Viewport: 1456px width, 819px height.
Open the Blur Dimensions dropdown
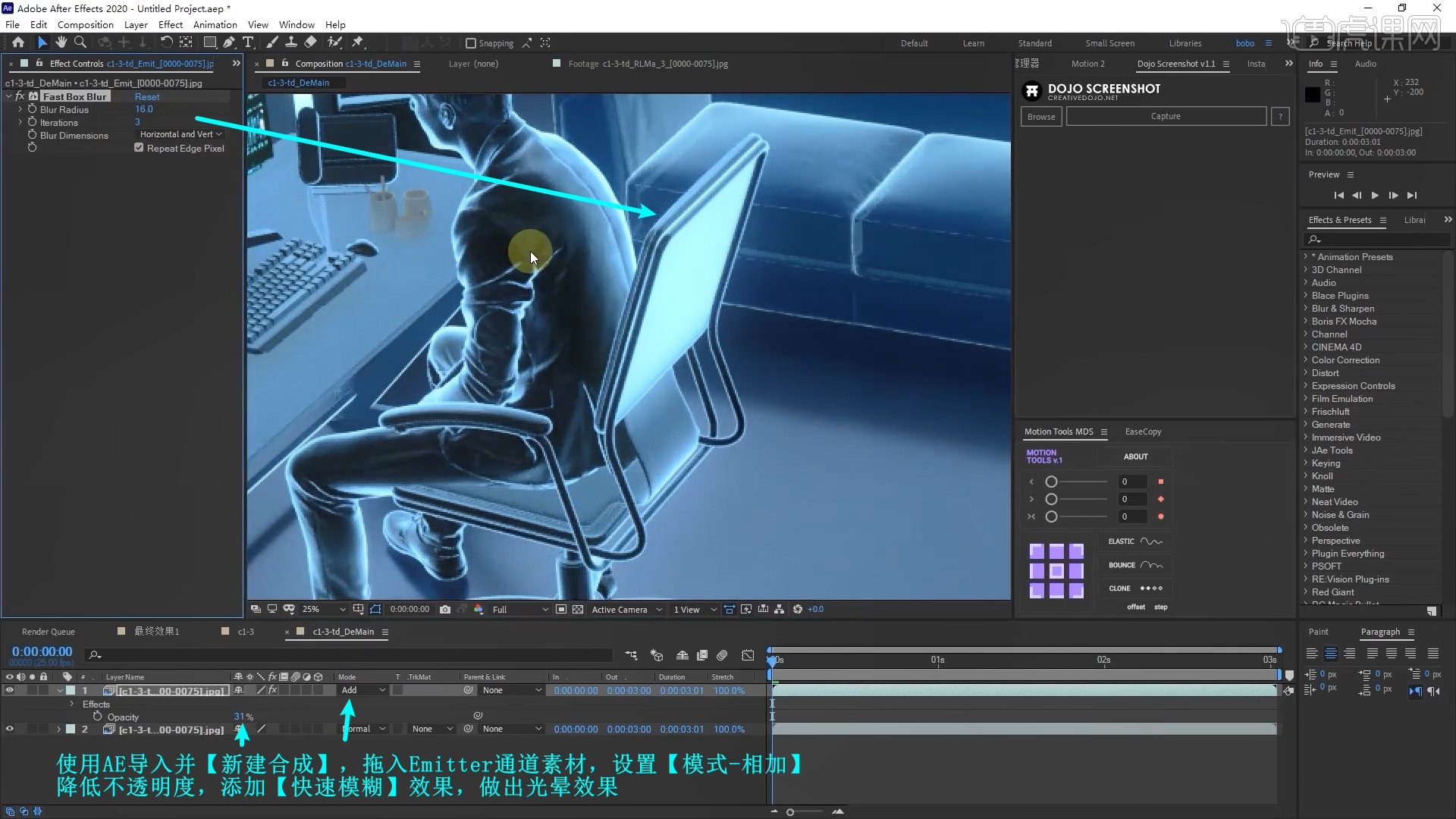(x=179, y=134)
